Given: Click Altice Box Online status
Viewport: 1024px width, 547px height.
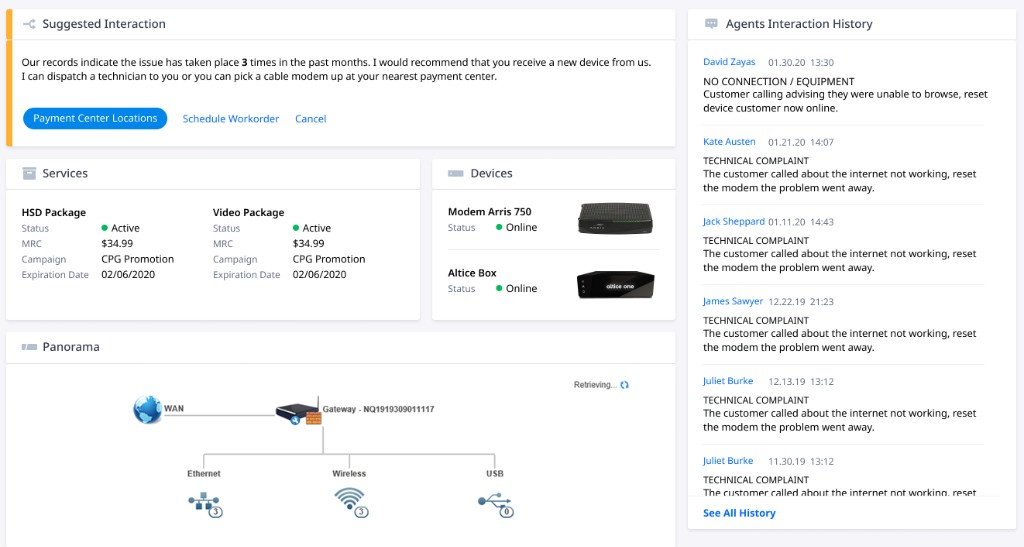Looking at the screenshot, I should tap(517, 289).
